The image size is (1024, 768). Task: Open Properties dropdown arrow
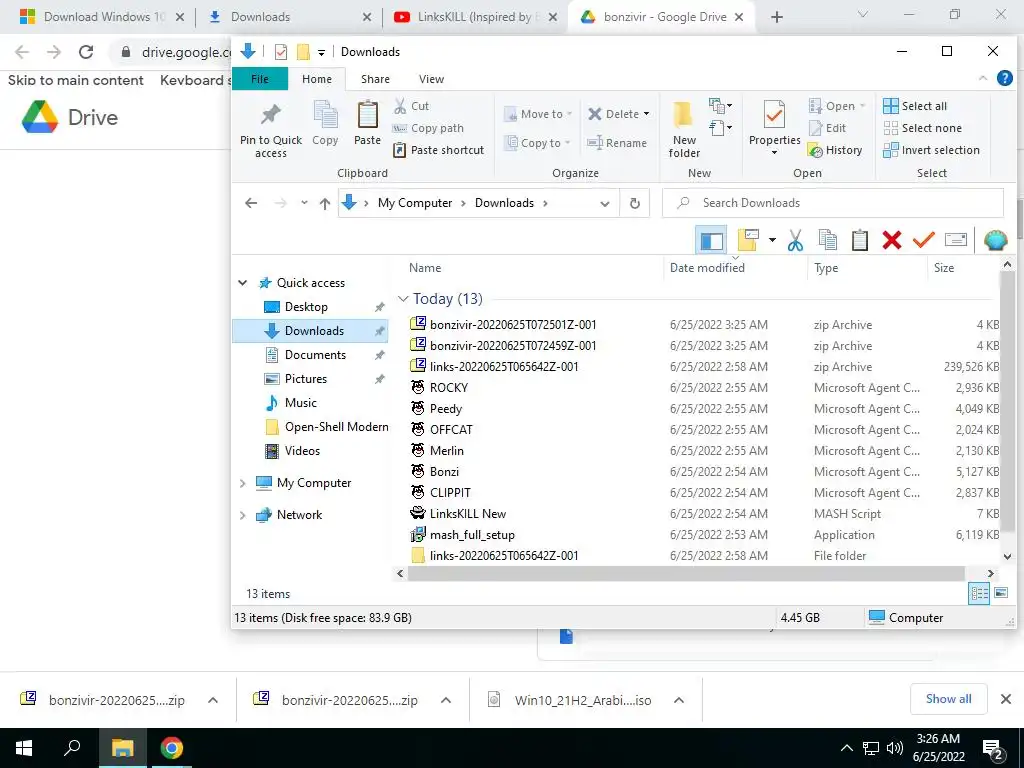click(775, 153)
